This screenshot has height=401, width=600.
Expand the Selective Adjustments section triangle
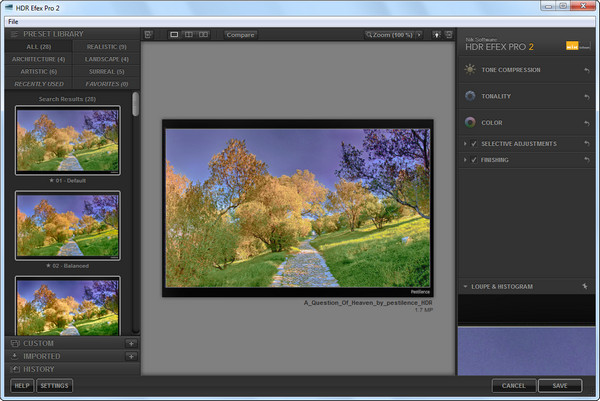(465, 144)
